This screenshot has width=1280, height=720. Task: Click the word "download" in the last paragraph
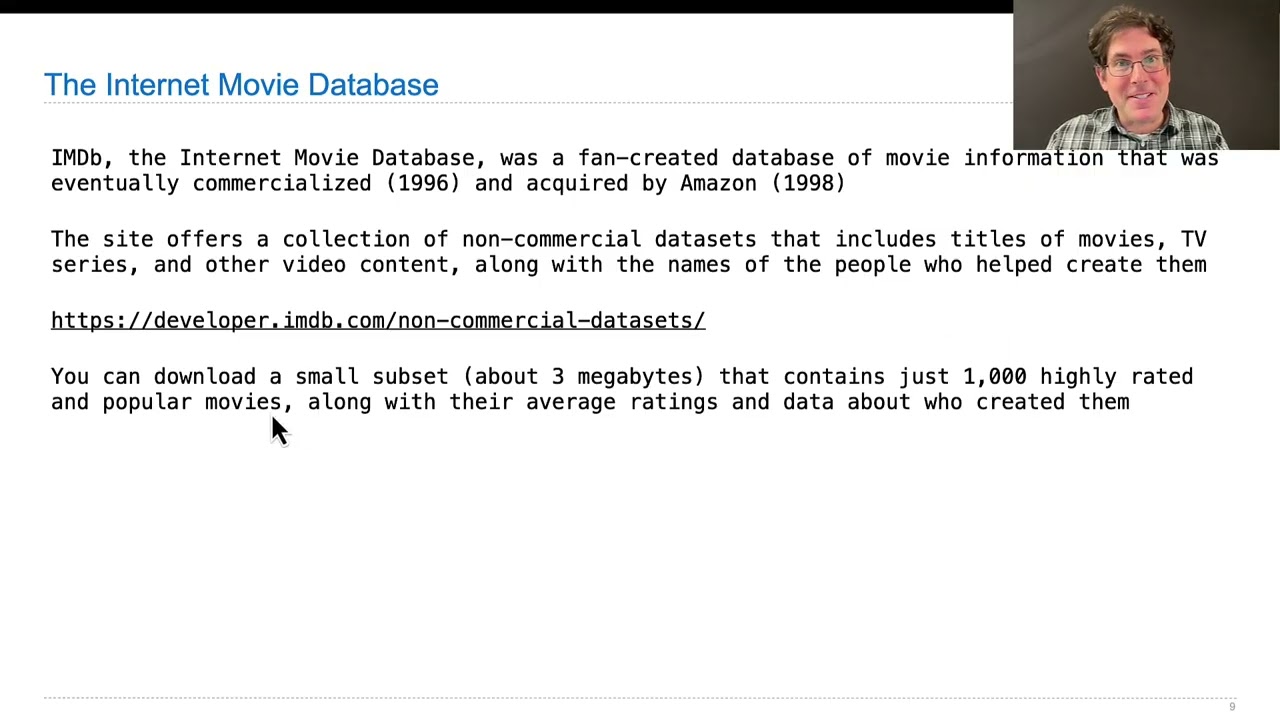pos(204,377)
